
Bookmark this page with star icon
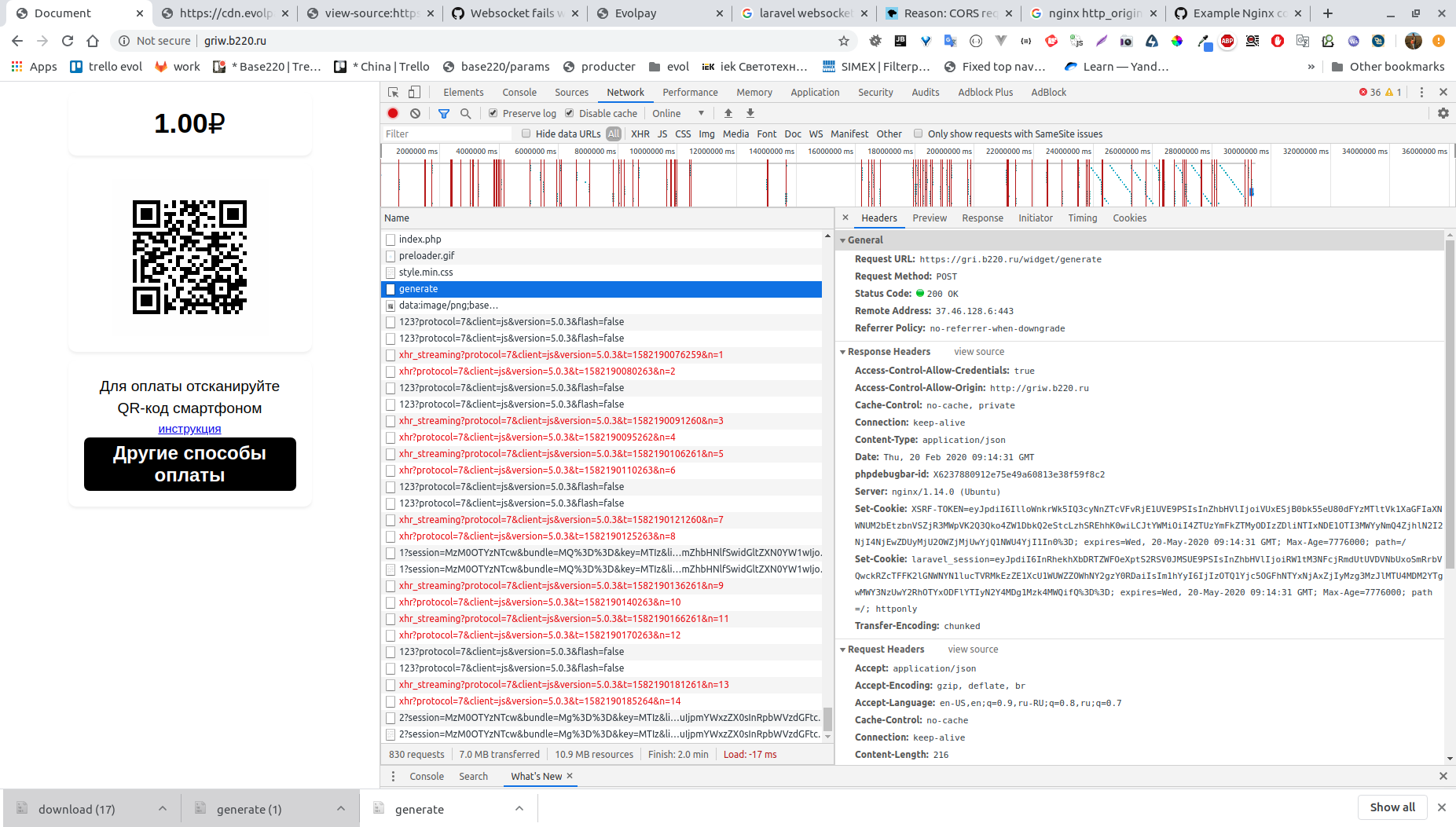click(x=844, y=41)
